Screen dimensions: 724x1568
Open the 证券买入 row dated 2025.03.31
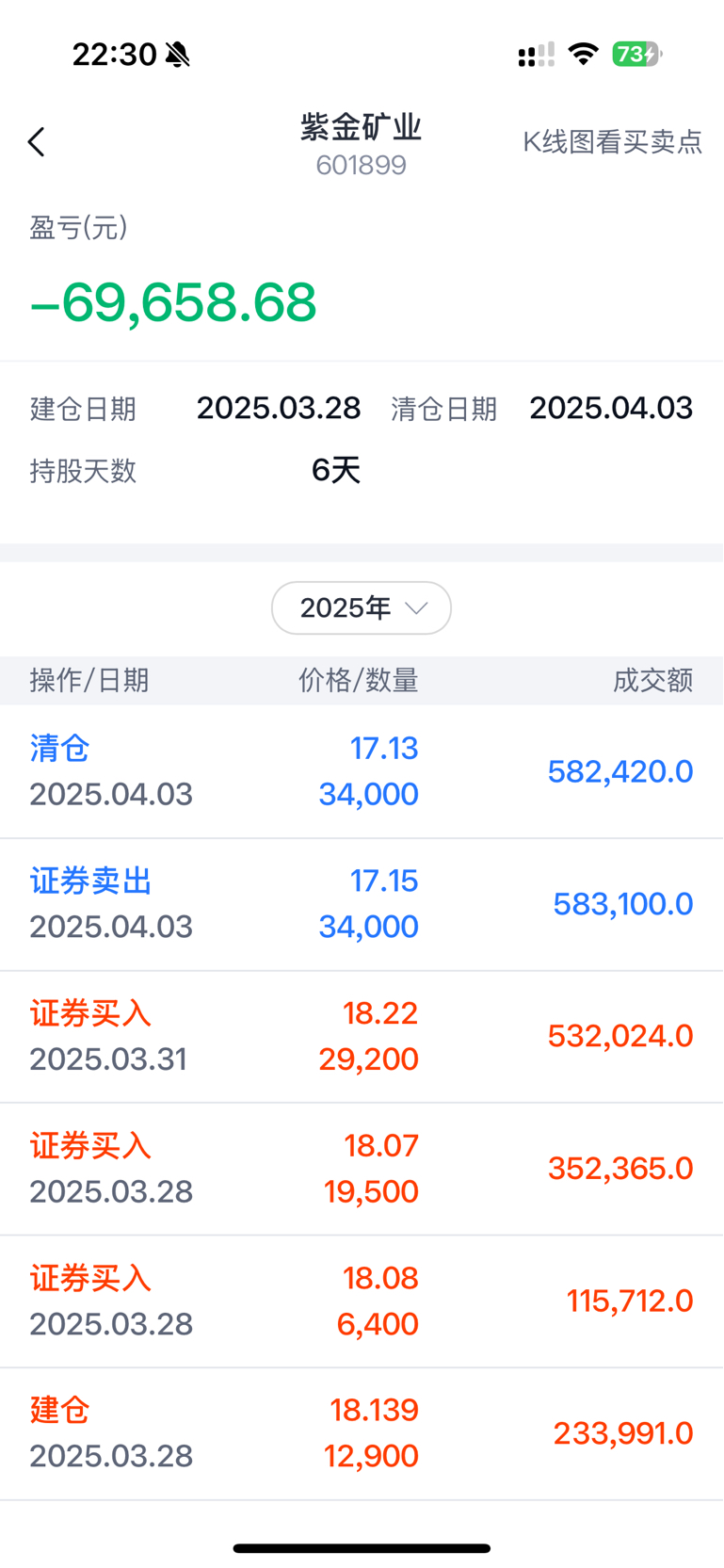coord(362,1037)
